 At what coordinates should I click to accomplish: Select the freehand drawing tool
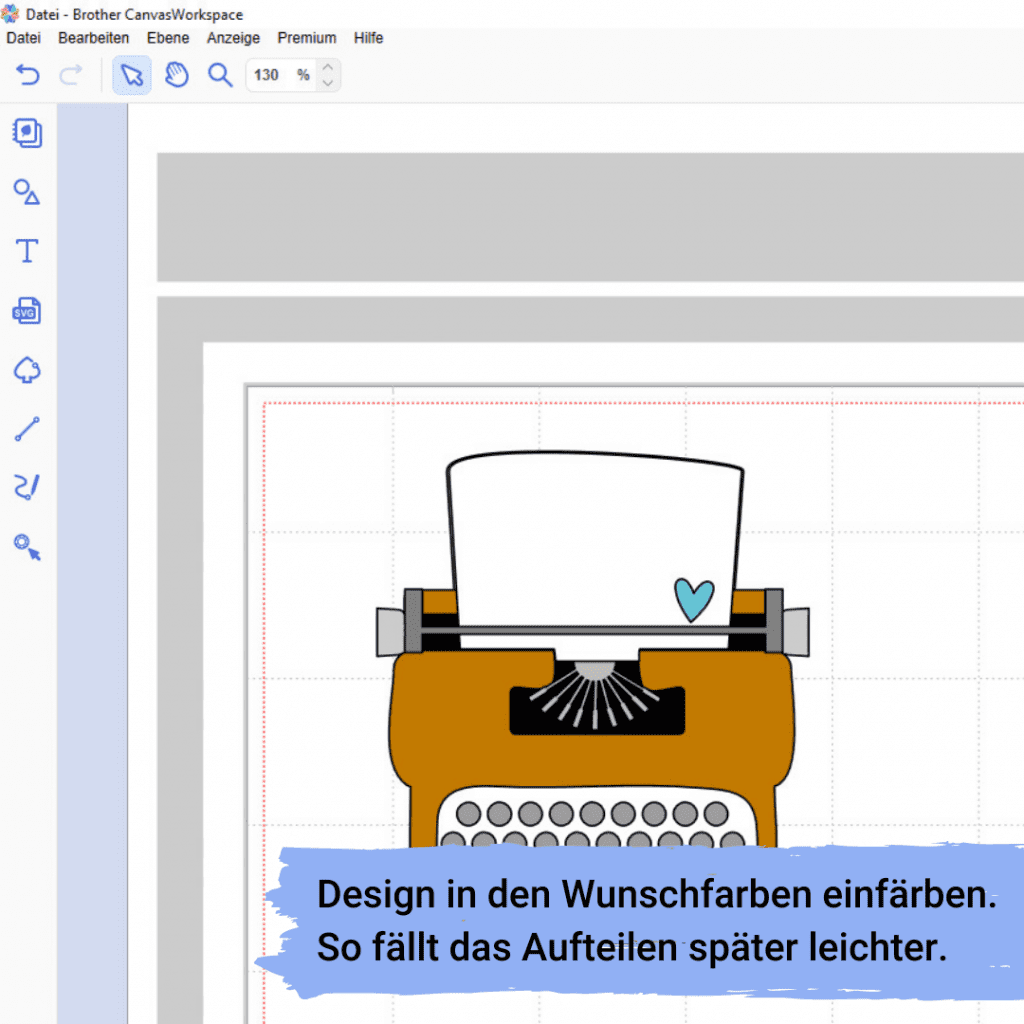pyautogui.click(x=26, y=487)
